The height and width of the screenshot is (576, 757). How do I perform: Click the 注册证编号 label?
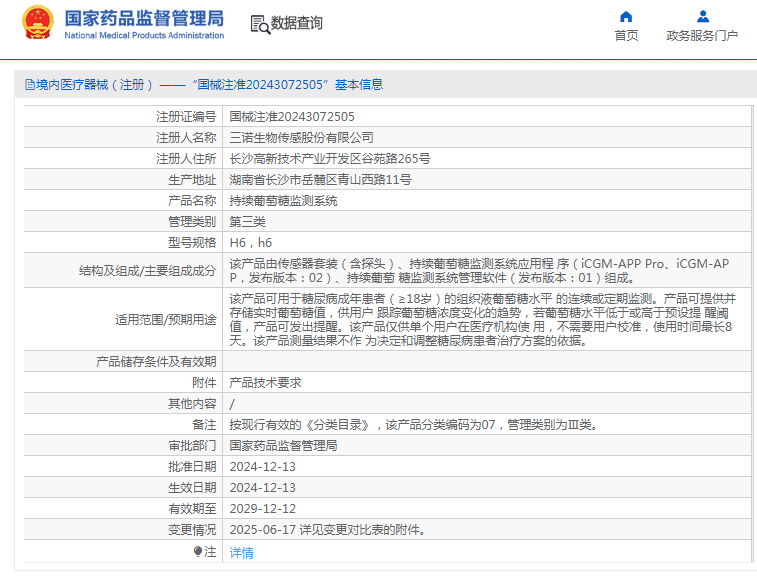[x=186, y=117]
